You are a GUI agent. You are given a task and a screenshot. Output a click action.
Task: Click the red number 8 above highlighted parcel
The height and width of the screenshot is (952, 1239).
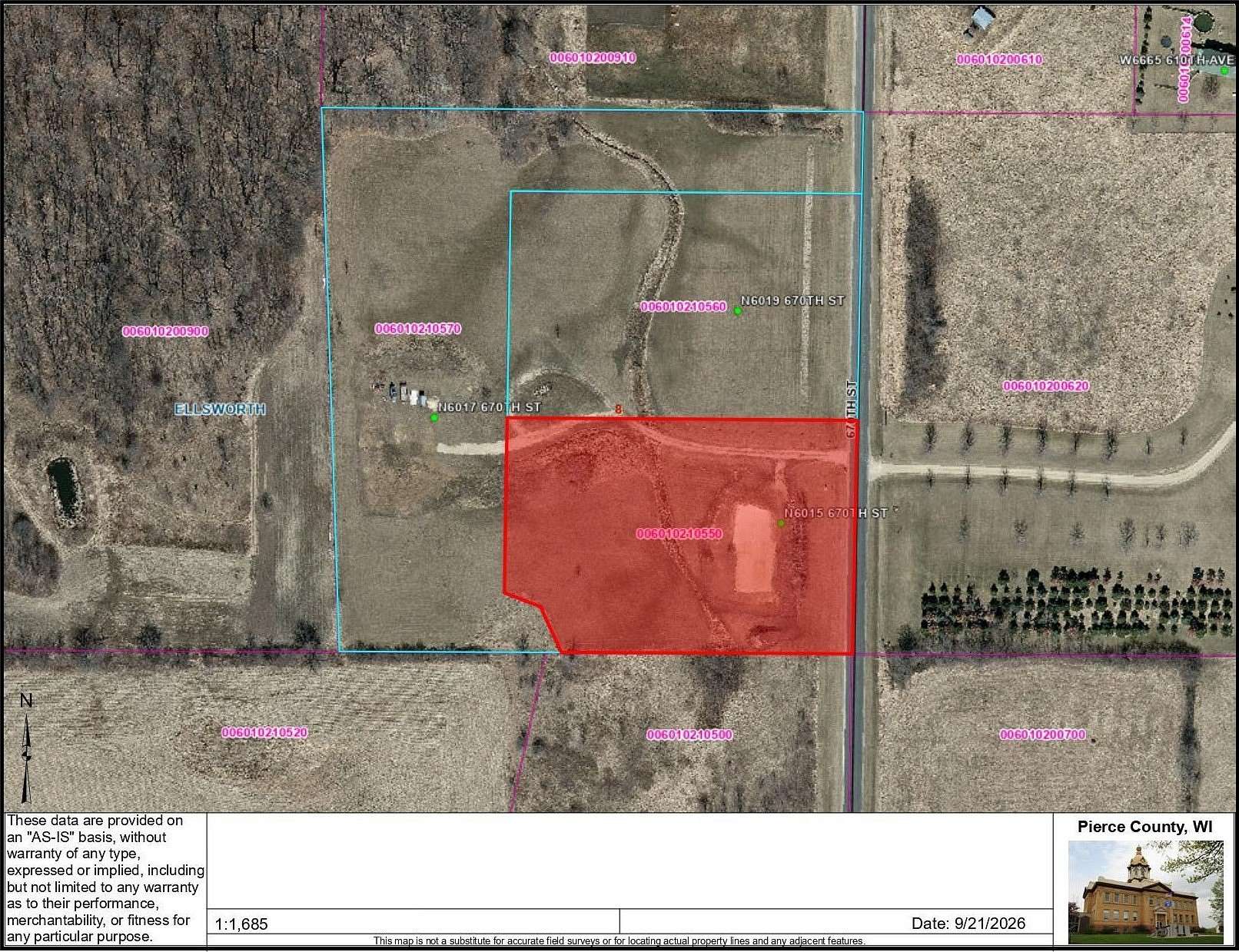(618, 410)
